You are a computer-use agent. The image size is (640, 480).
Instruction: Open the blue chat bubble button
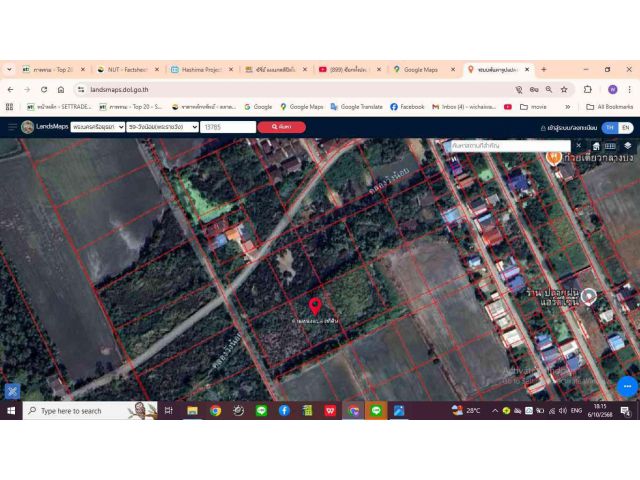[626, 387]
